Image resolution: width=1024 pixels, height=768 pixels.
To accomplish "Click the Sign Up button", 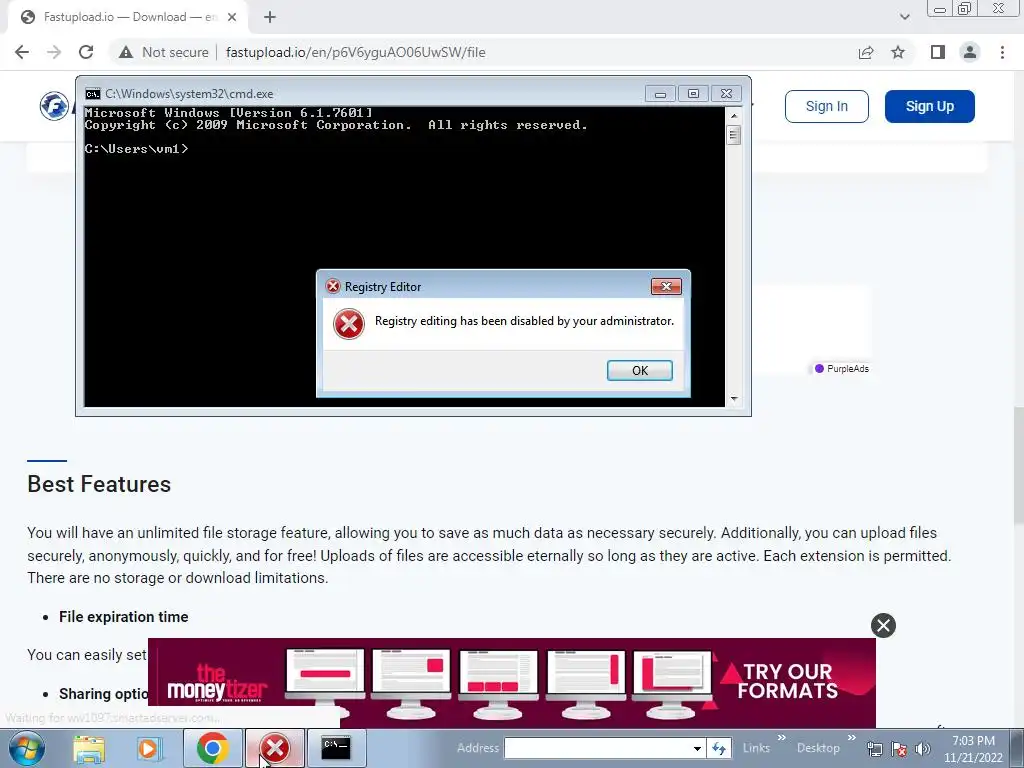I will [930, 106].
